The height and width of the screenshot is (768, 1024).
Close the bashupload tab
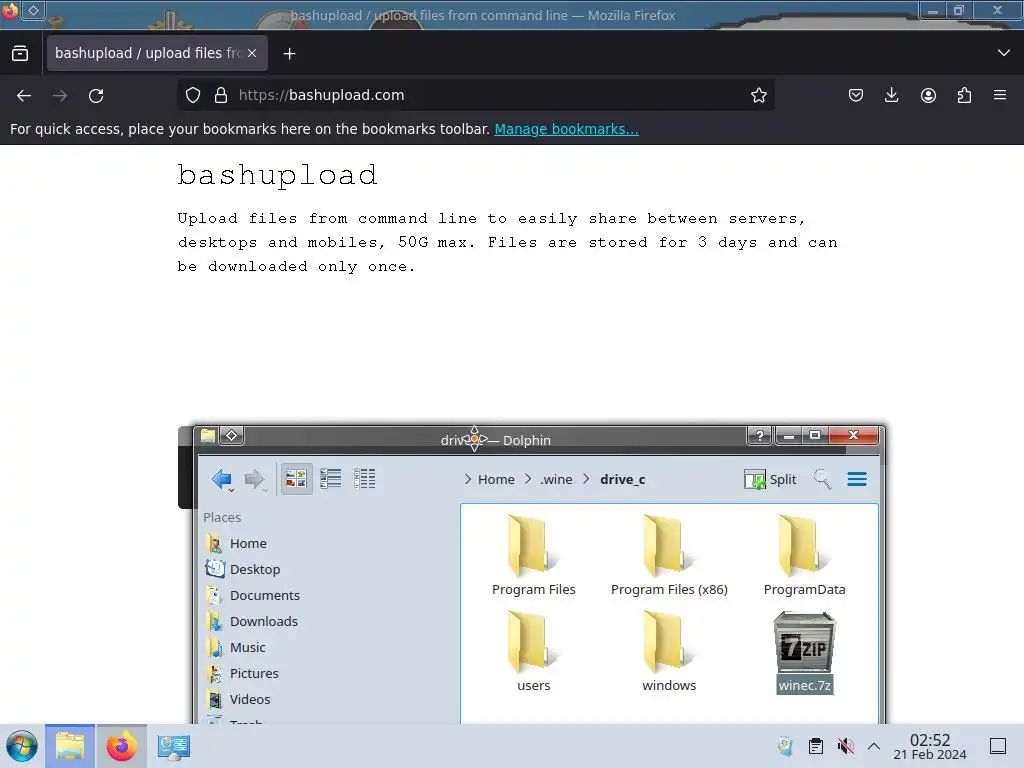(x=252, y=54)
